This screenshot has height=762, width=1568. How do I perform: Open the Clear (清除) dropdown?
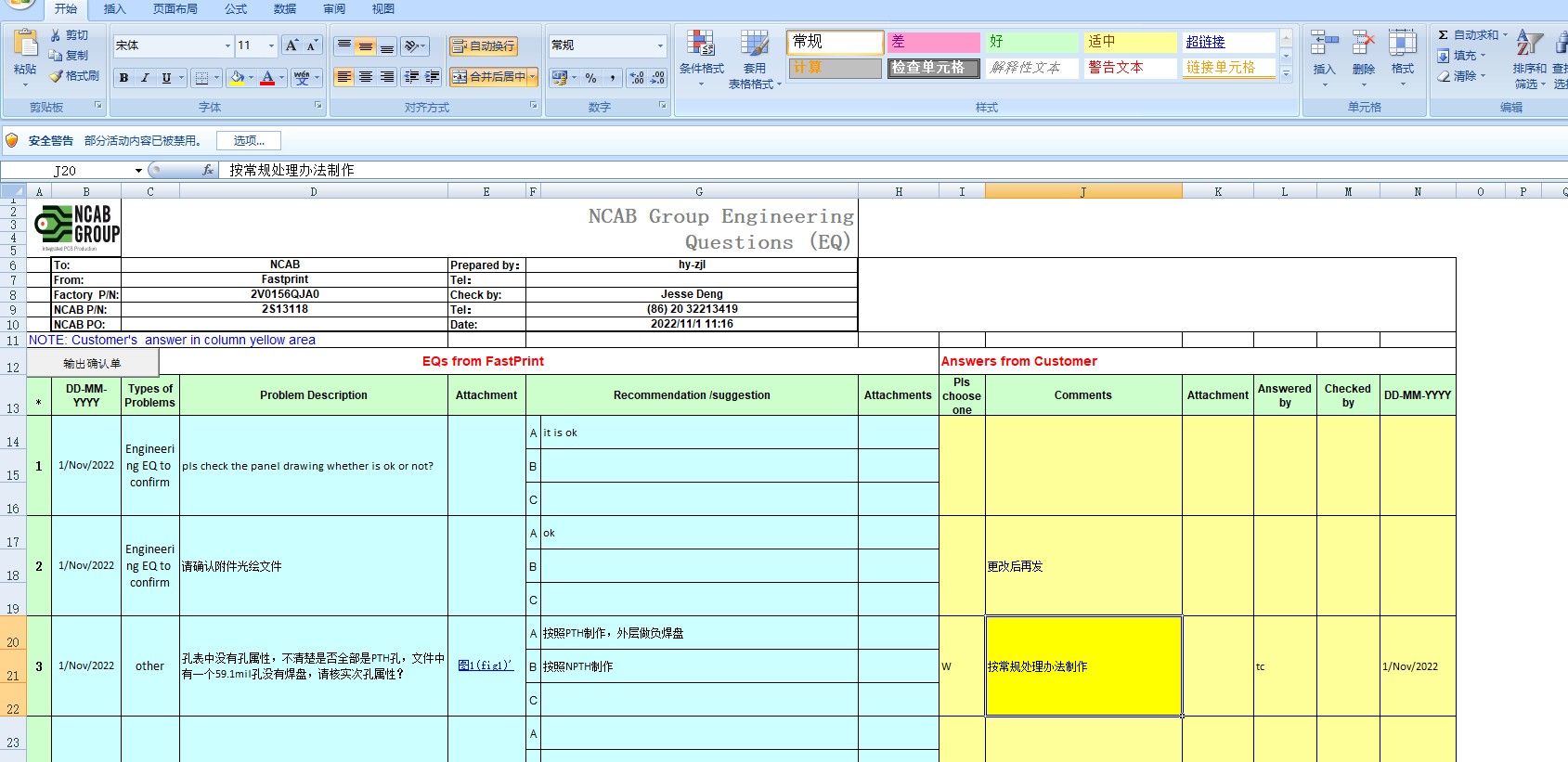click(x=1484, y=76)
